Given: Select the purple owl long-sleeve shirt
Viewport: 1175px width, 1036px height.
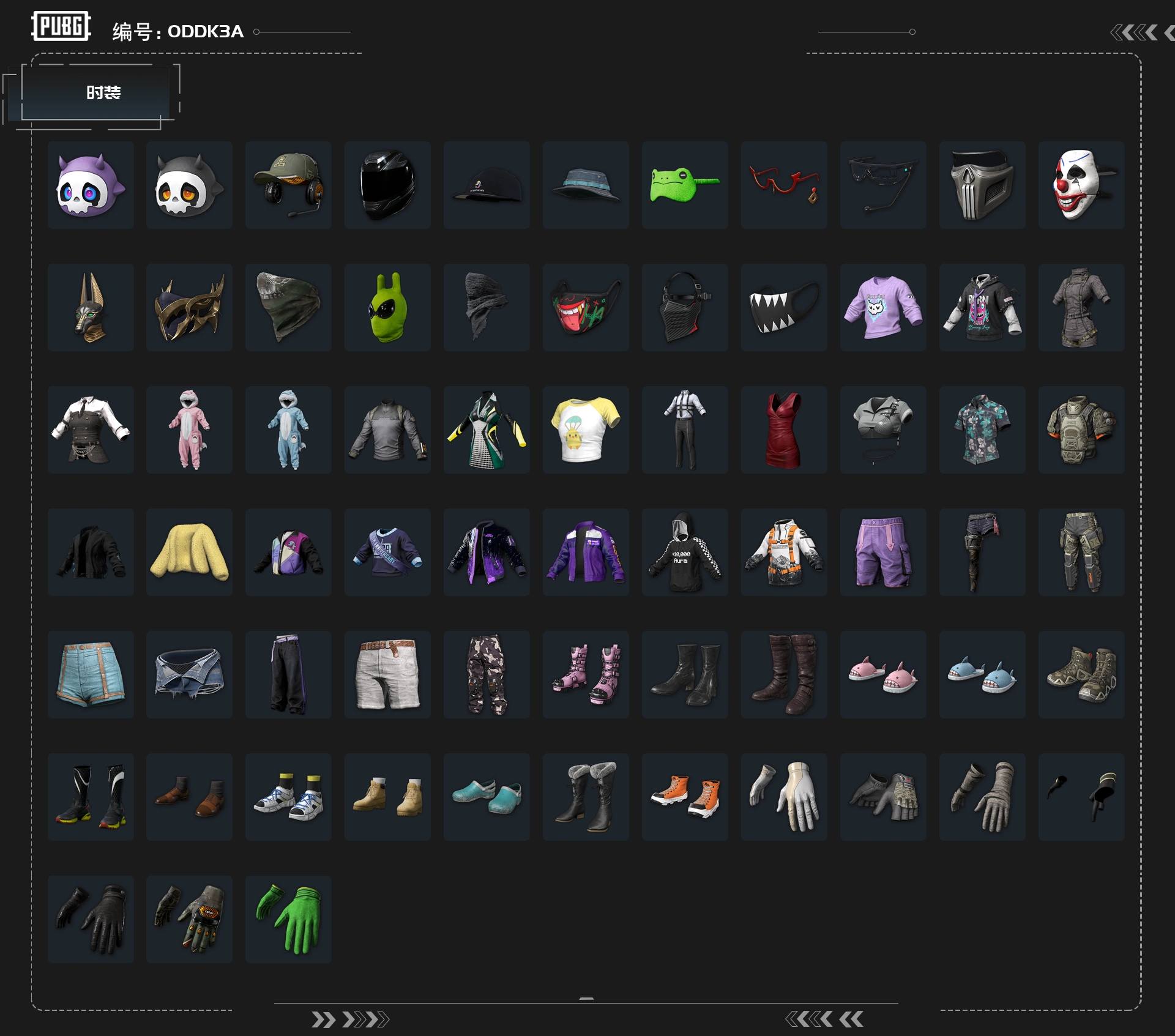Looking at the screenshot, I should pos(883,307).
